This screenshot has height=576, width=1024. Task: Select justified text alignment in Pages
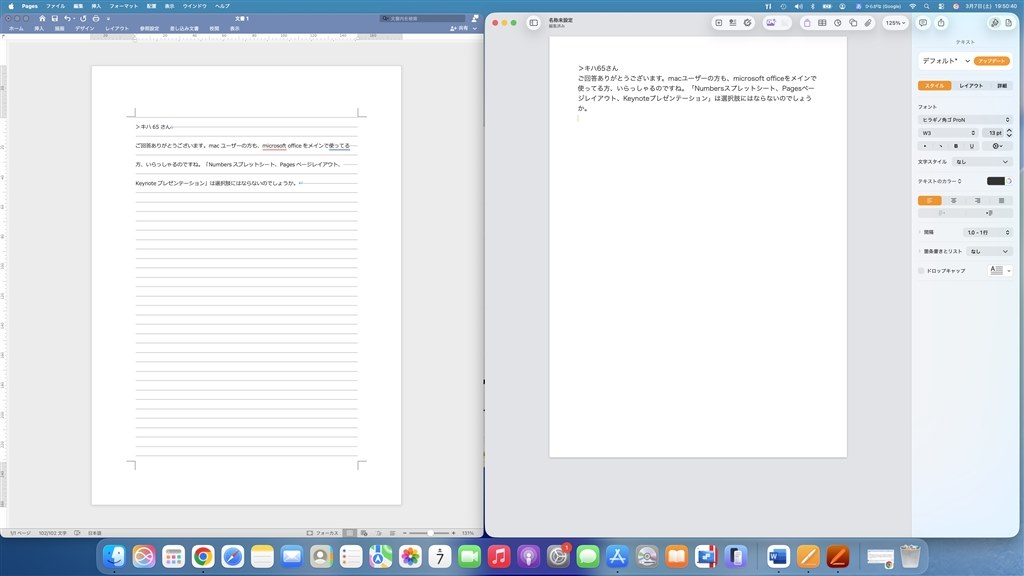1001,200
